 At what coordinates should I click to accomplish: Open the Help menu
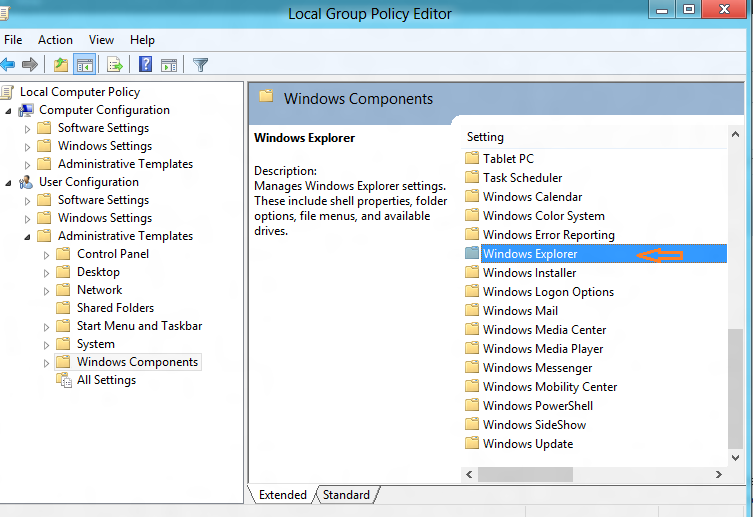click(x=142, y=40)
